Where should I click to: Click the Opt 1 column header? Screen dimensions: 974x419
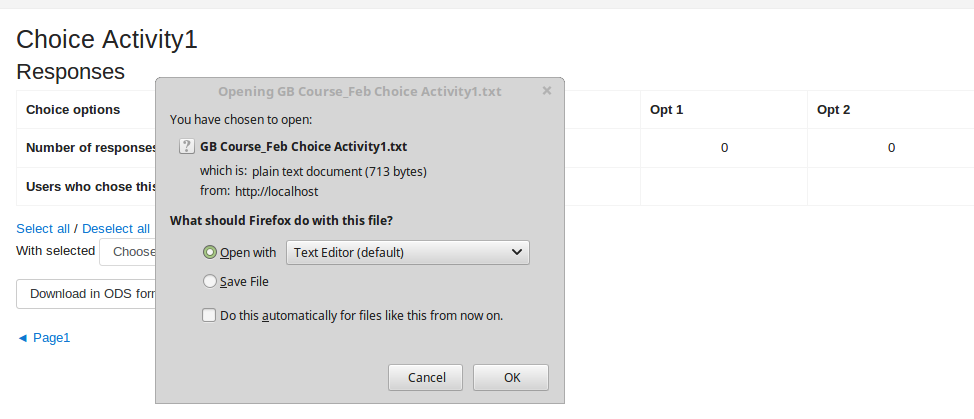click(724, 110)
